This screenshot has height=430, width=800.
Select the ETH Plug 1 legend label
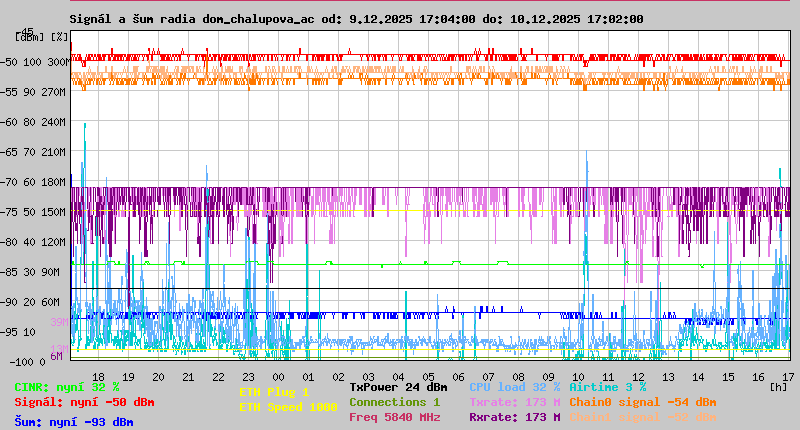(x=274, y=392)
